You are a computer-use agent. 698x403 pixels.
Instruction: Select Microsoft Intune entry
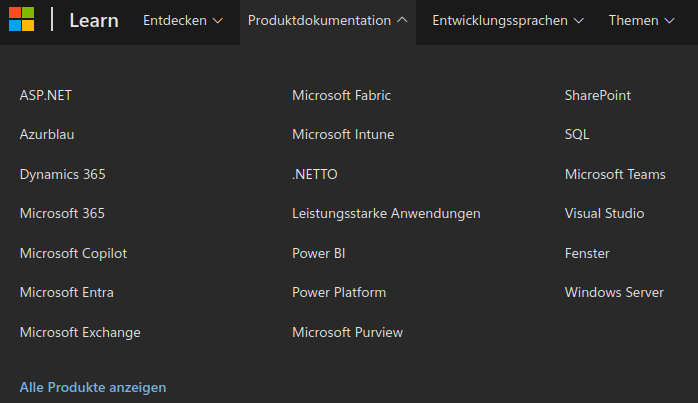click(343, 134)
